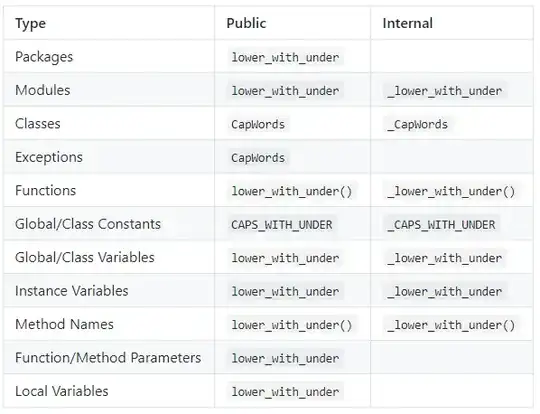Click the Global/Class Constants label
The image size is (540, 414).
88,224
